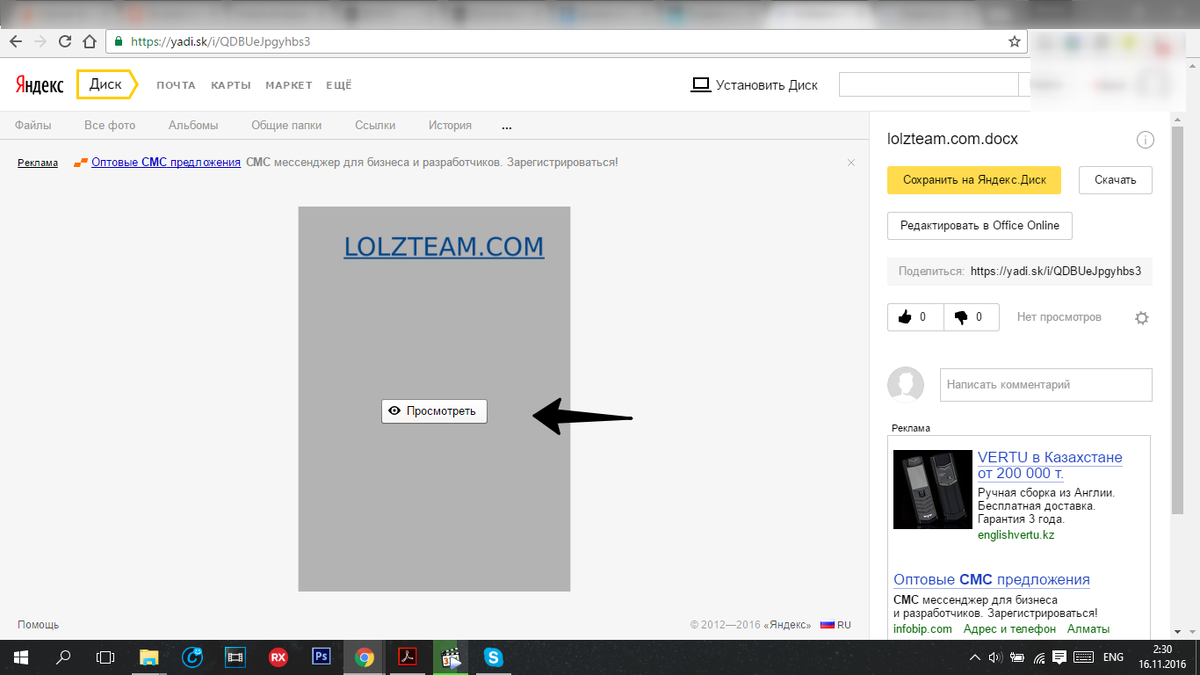Click the Yandex search input field

(x=928, y=85)
